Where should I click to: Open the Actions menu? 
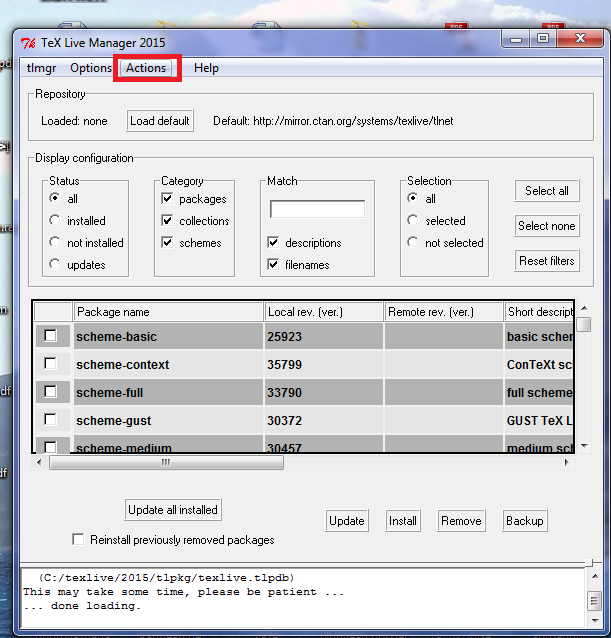pos(146,68)
